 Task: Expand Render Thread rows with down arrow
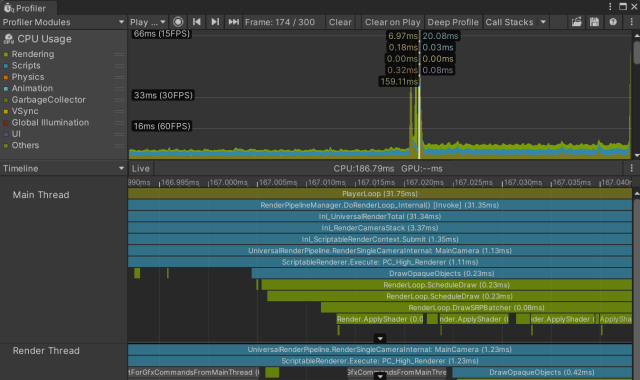[x=380, y=376]
